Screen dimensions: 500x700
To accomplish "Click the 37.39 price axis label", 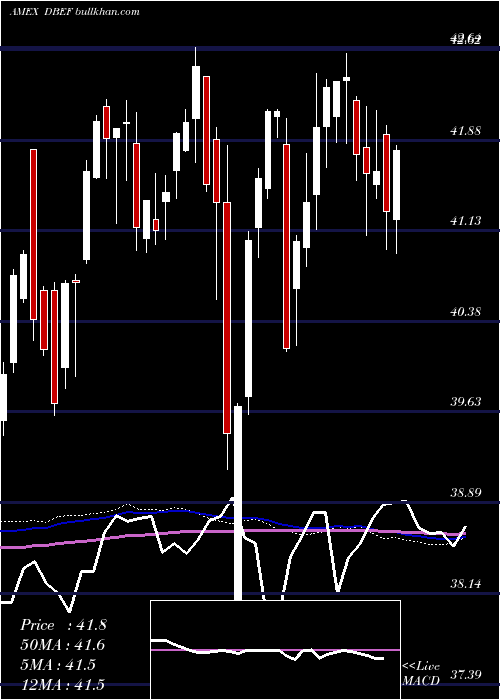I will [466, 674].
